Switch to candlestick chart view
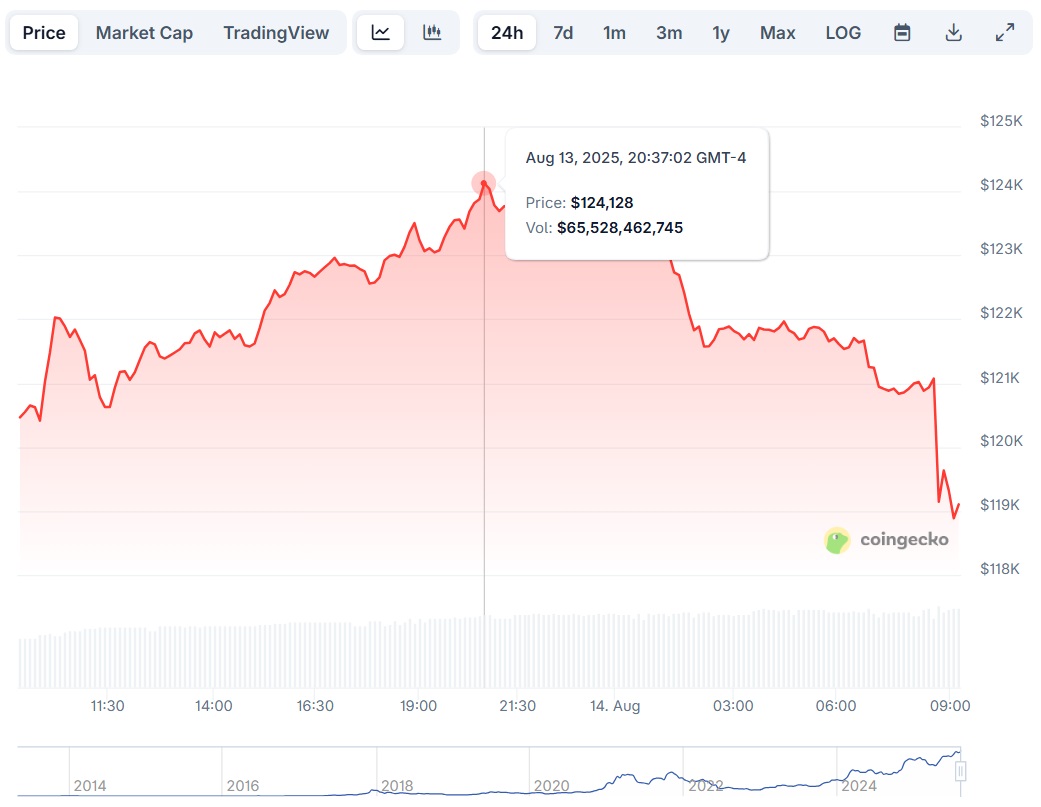This screenshot has height=807, width=1041. [x=432, y=32]
